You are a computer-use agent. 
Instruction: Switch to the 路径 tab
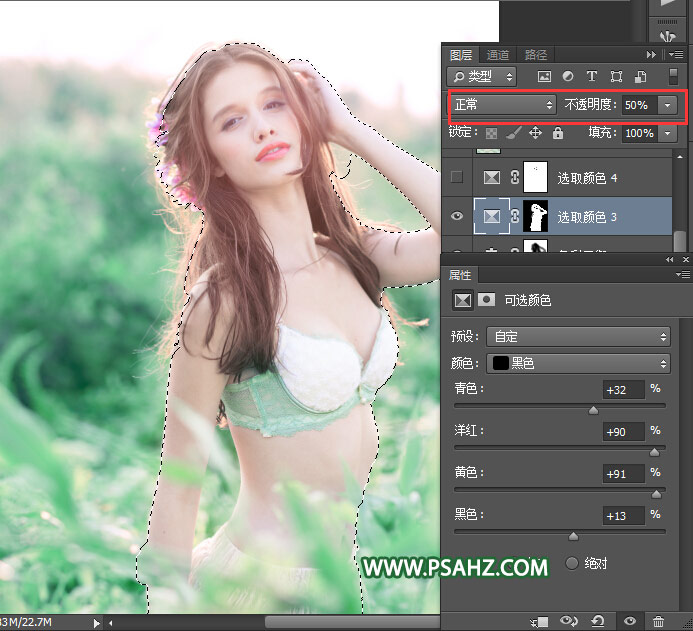point(536,55)
